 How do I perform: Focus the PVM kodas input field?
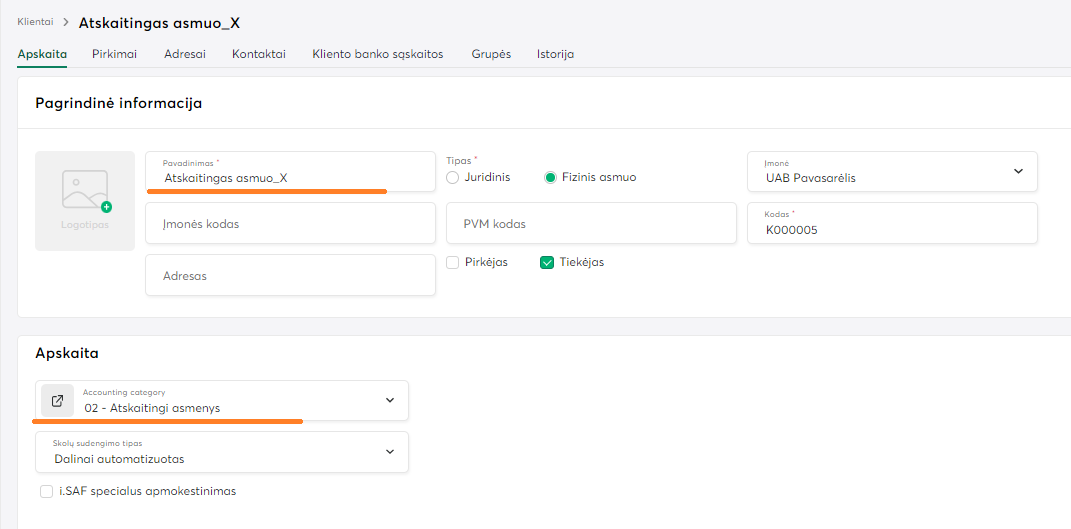(x=591, y=224)
